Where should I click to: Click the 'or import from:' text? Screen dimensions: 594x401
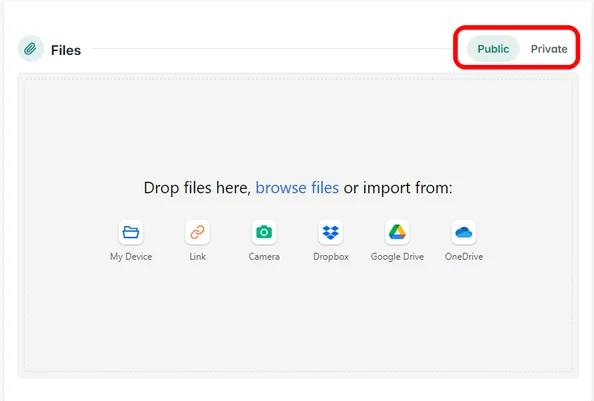[398, 188]
